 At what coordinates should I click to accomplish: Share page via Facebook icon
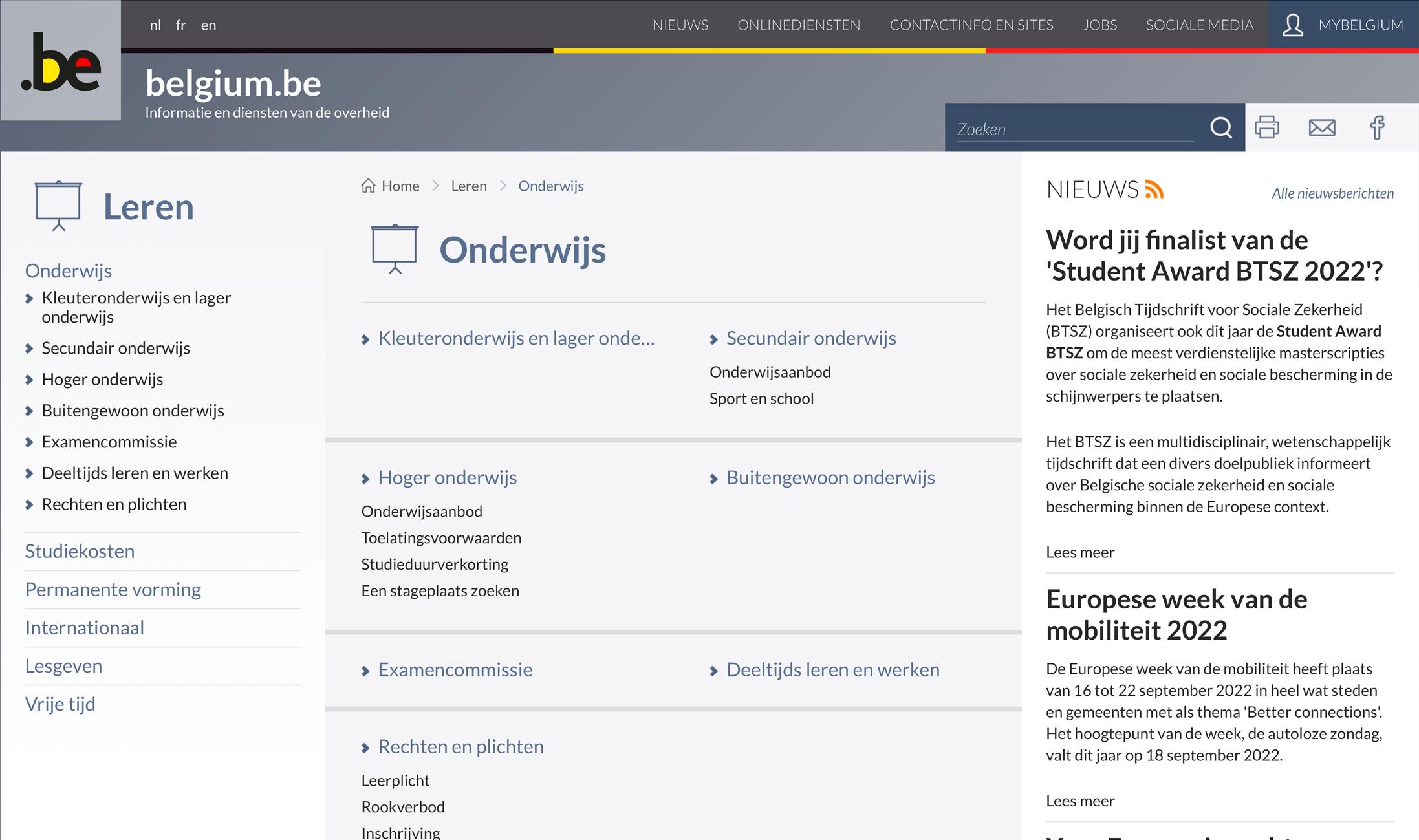1377,127
